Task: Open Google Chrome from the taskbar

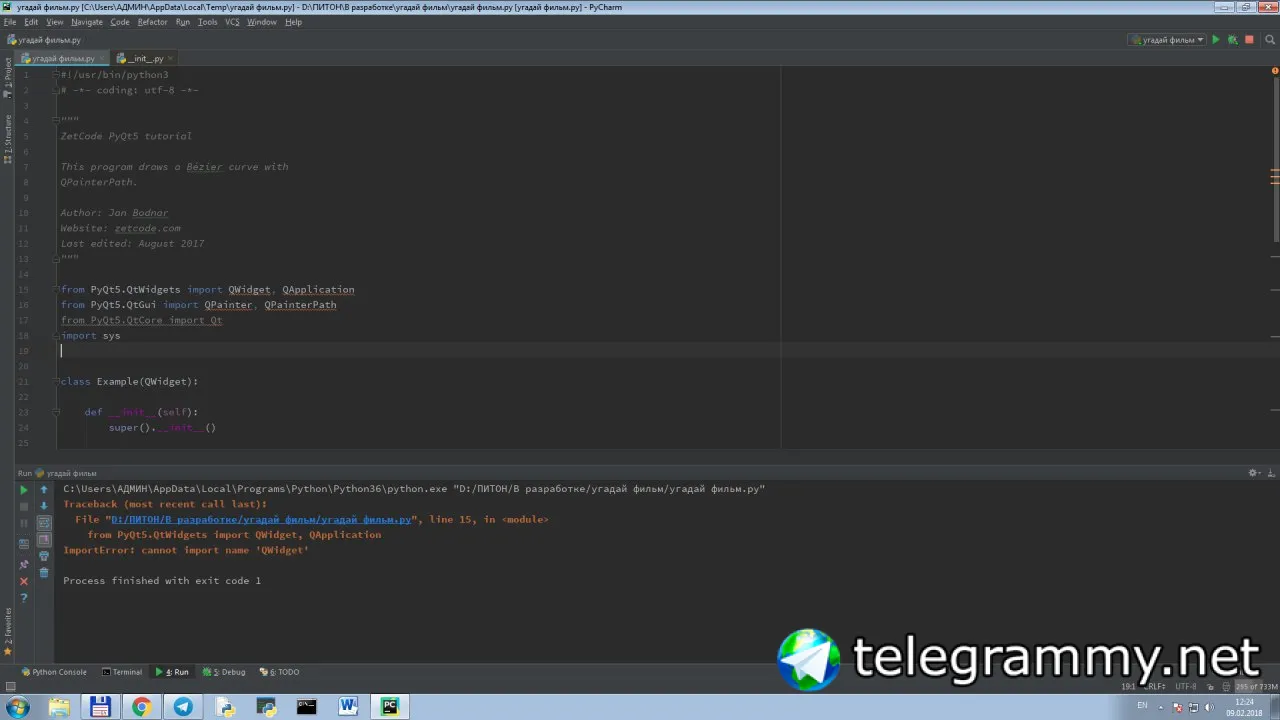Action: point(141,707)
